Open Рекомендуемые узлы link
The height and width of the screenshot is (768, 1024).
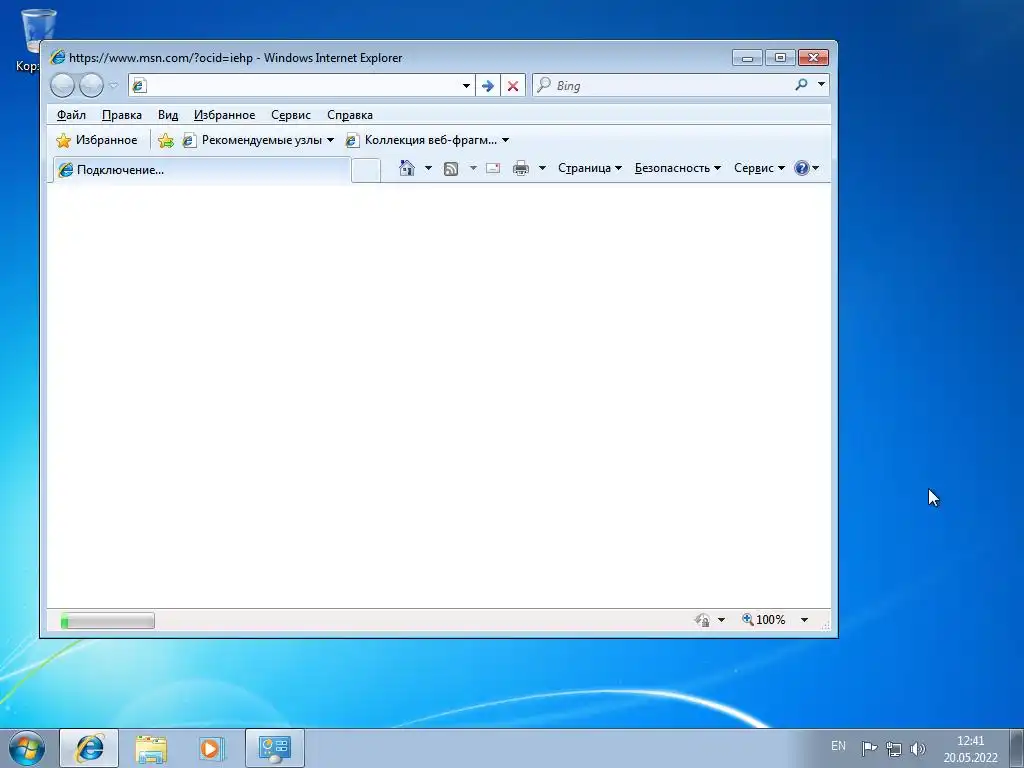click(x=259, y=140)
